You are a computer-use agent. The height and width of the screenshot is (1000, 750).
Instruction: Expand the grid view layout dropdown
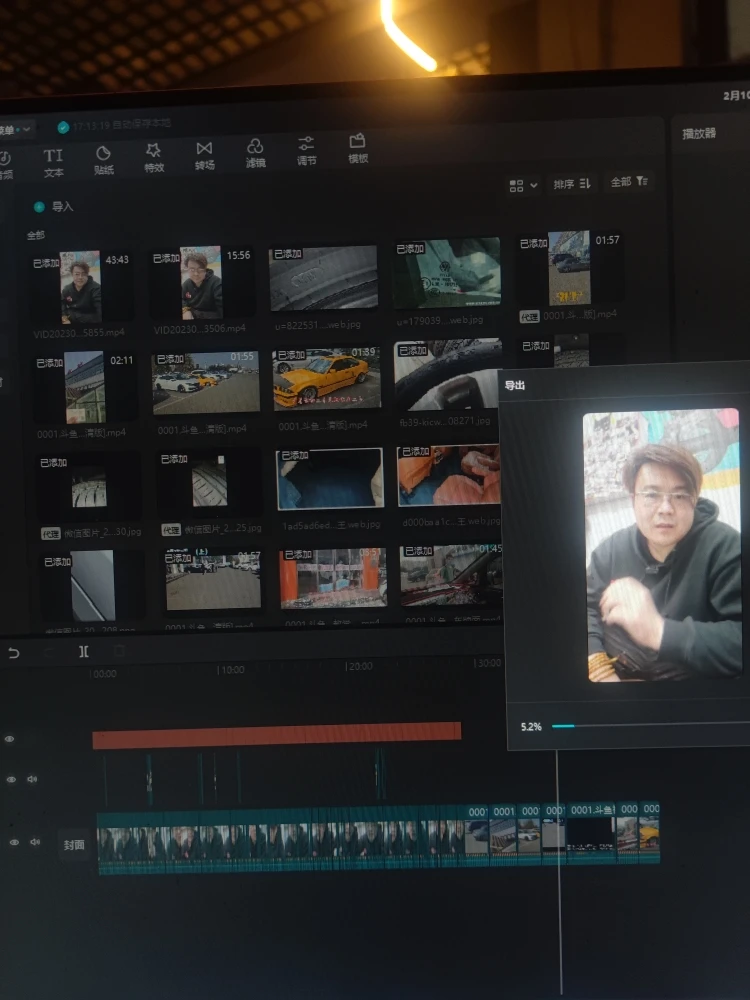click(523, 185)
